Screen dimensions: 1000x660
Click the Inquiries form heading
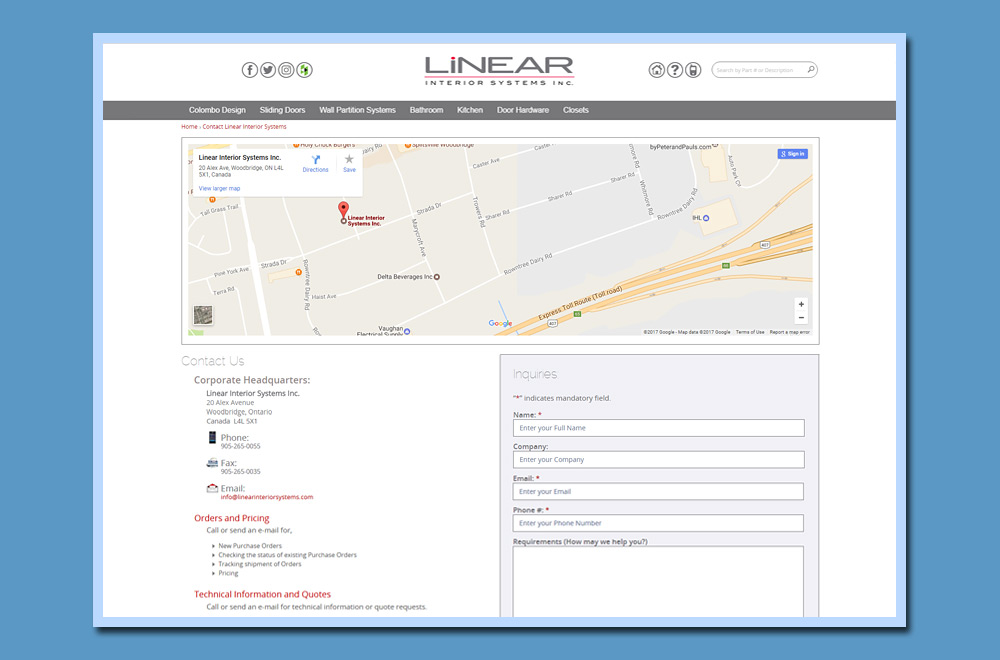click(x=535, y=374)
